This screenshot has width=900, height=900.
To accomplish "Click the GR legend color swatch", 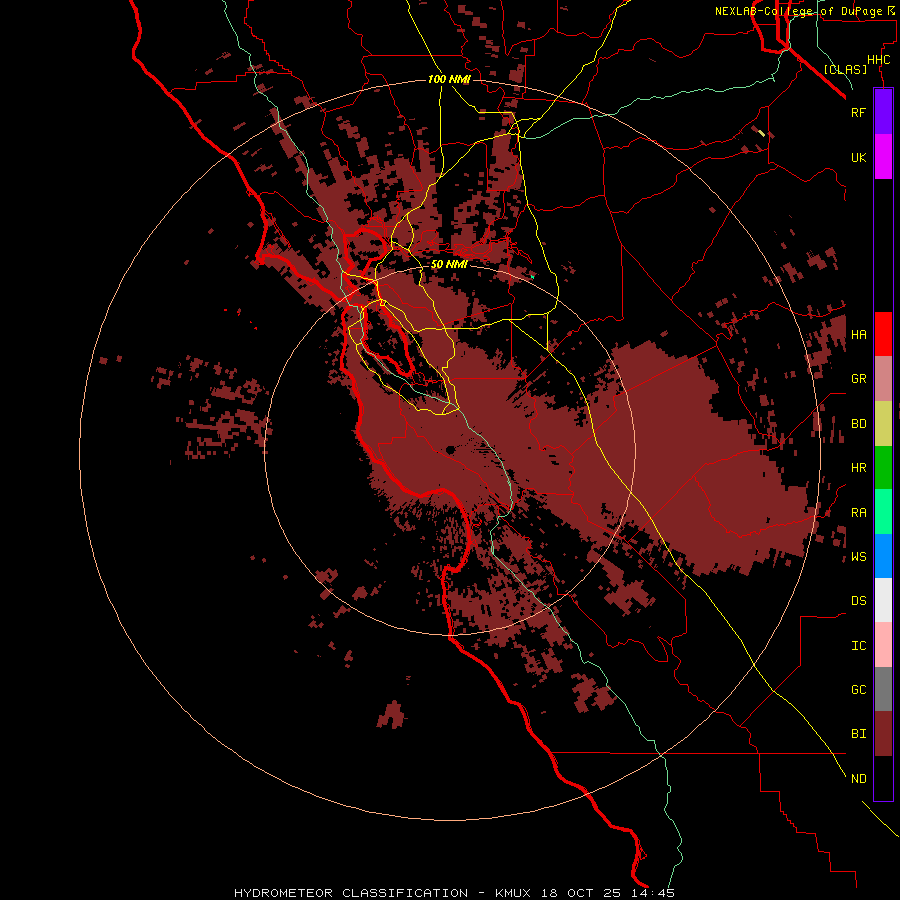I will click(x=883, y=378).
